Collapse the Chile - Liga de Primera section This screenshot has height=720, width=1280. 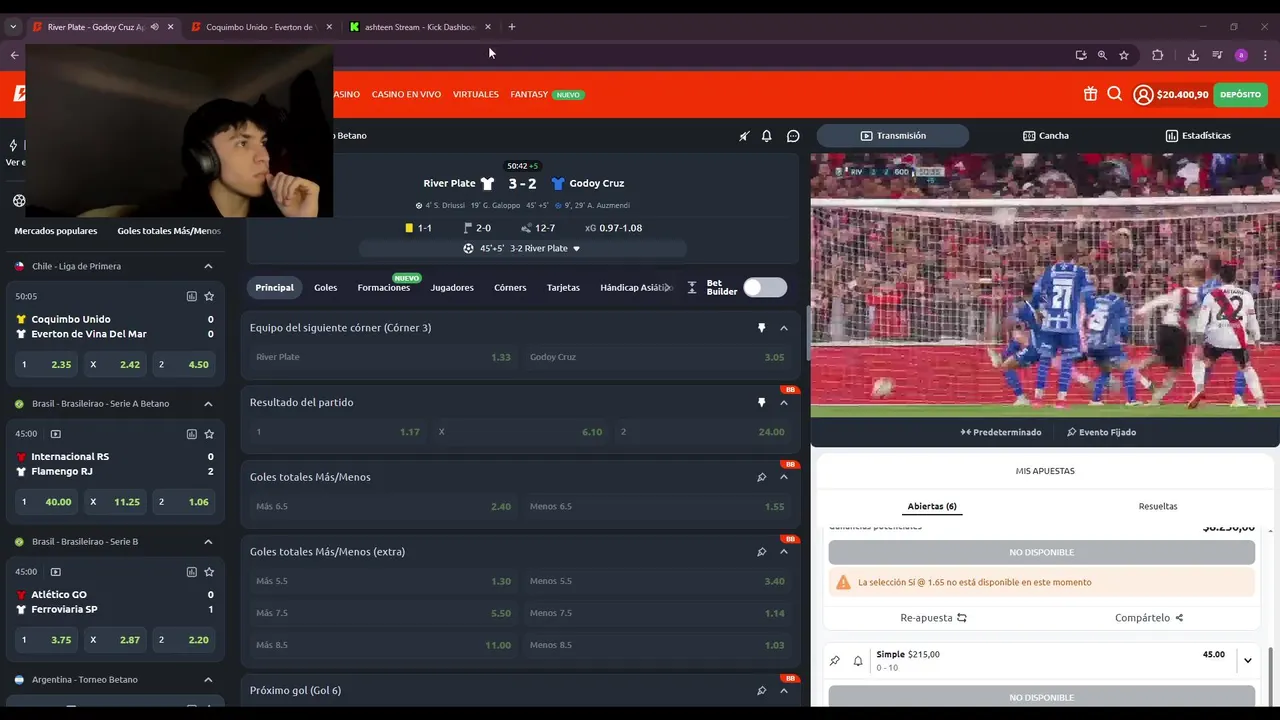[208, 266]
